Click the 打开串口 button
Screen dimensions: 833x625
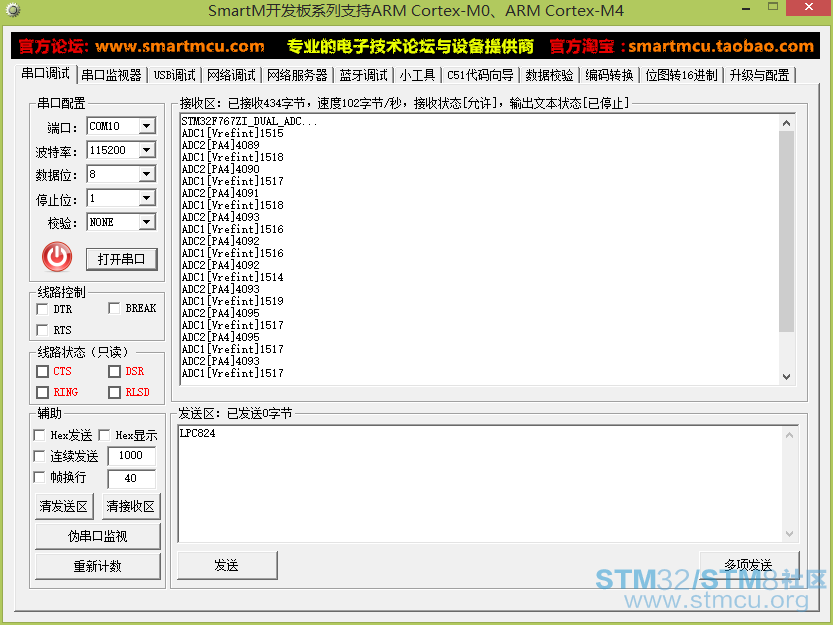[x=122, y=259]
